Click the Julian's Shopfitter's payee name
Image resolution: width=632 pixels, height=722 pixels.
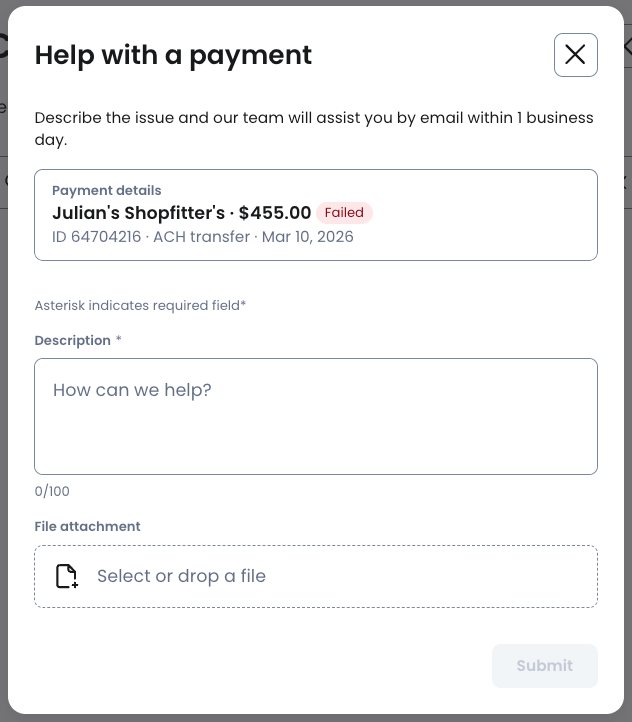coord(138,213)
